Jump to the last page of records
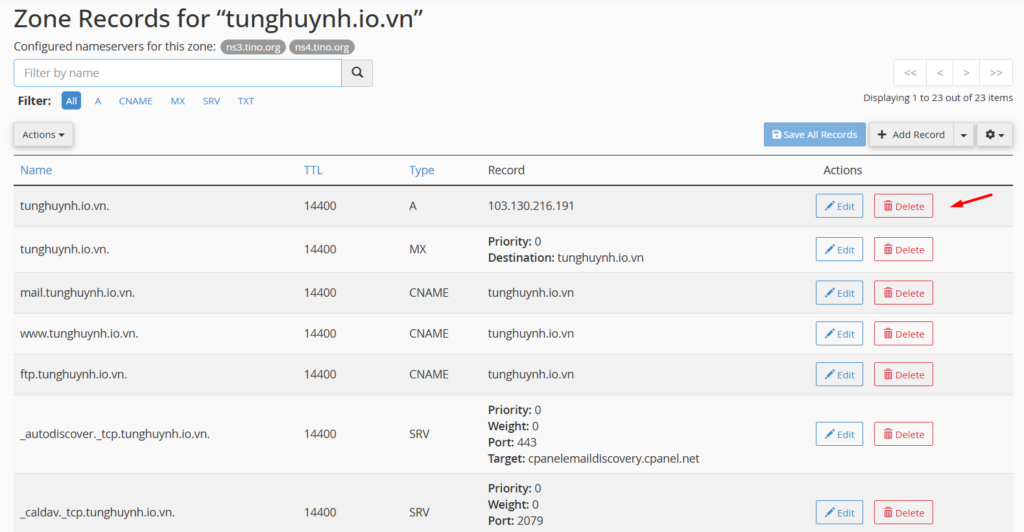 (x=995, y=73)
